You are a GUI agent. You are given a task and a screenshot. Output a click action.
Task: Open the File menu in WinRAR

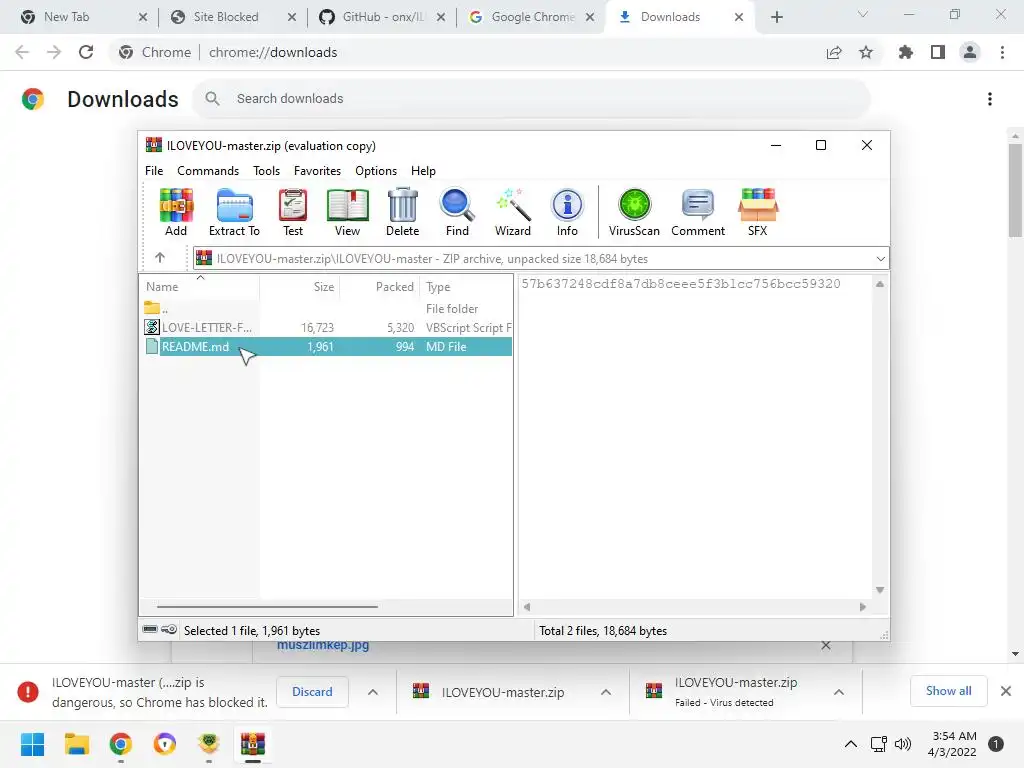pos(154,170)
